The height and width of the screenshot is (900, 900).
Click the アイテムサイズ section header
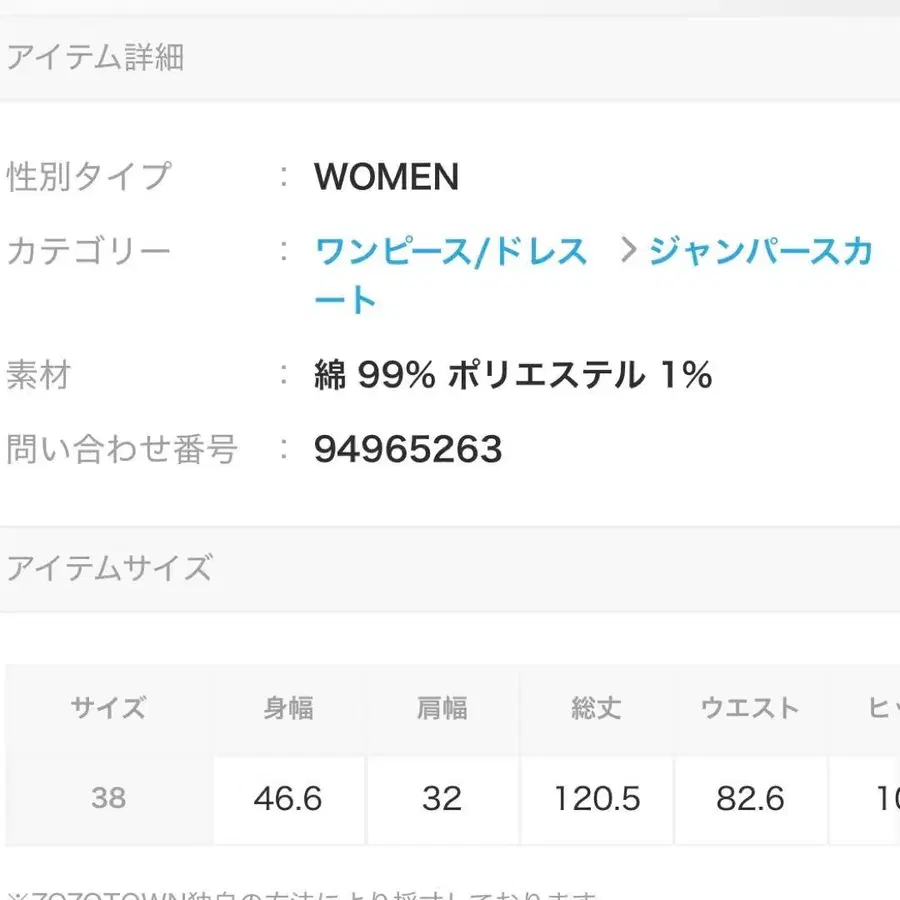point(110,568)
